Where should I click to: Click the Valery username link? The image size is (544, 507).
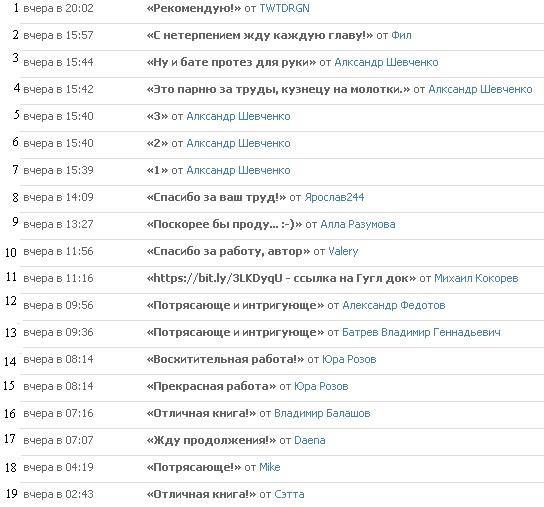[x=343, y=251]
